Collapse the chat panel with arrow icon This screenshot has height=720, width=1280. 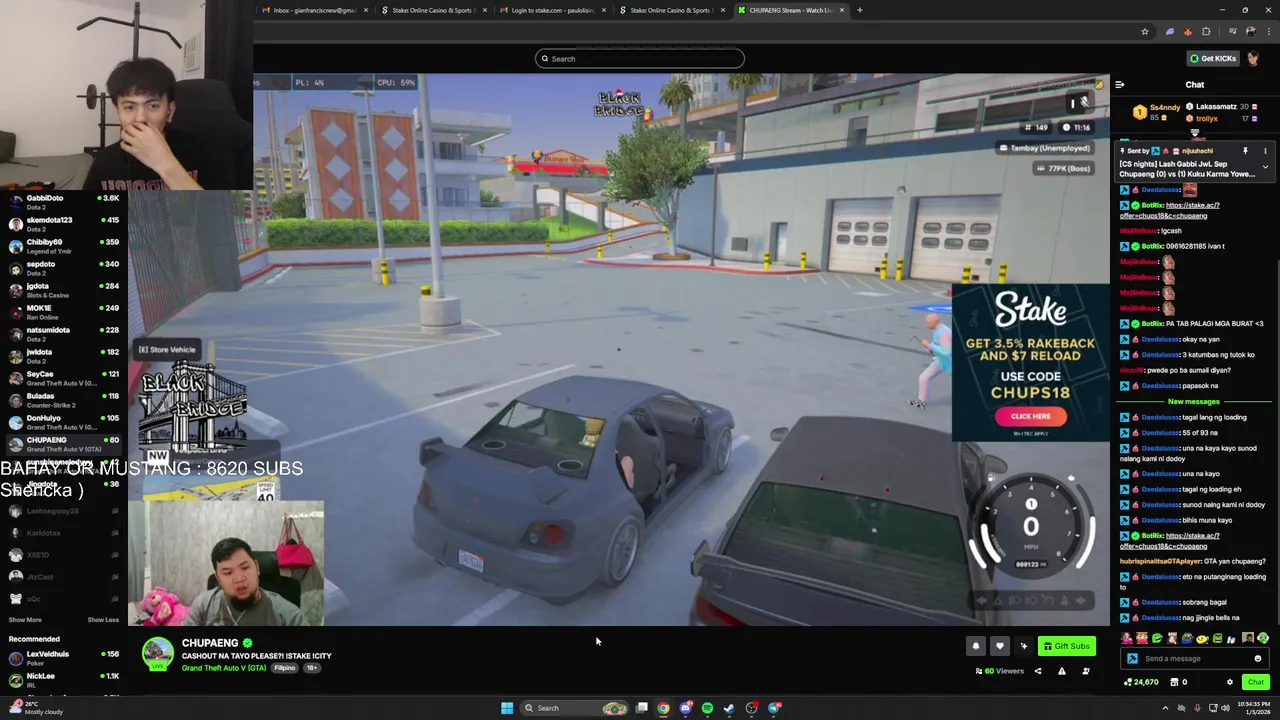[x=1120, y=85]
